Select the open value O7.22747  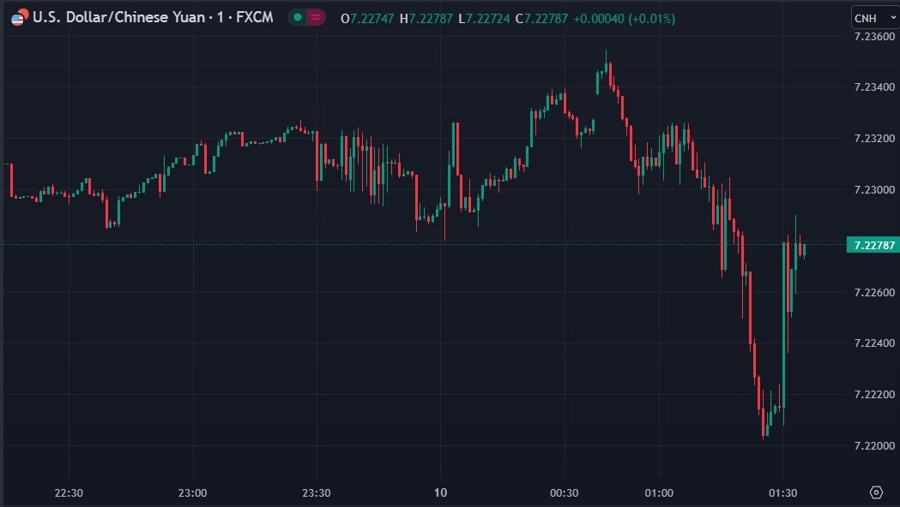367,19
